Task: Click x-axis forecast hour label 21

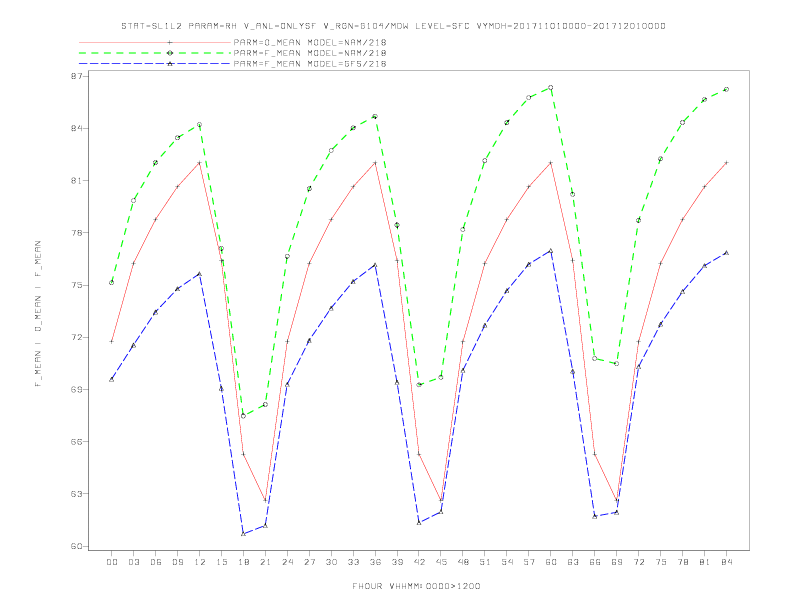Action: [x=265, y=562]
